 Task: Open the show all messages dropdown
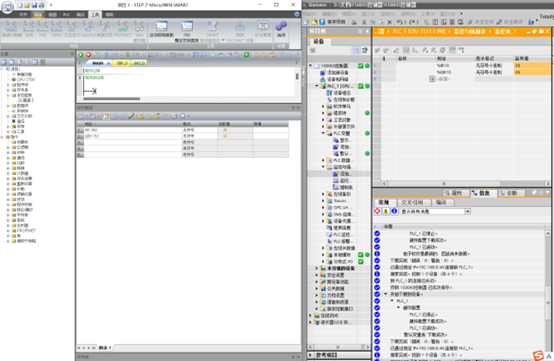[467, 211]
